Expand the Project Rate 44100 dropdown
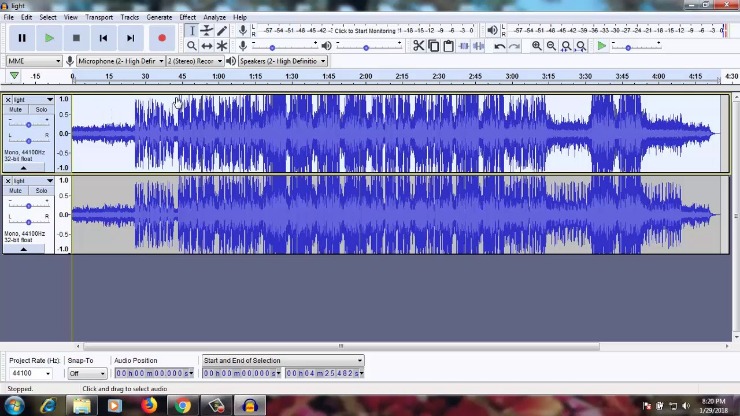The image size is (740, 416). pos(47,374)
